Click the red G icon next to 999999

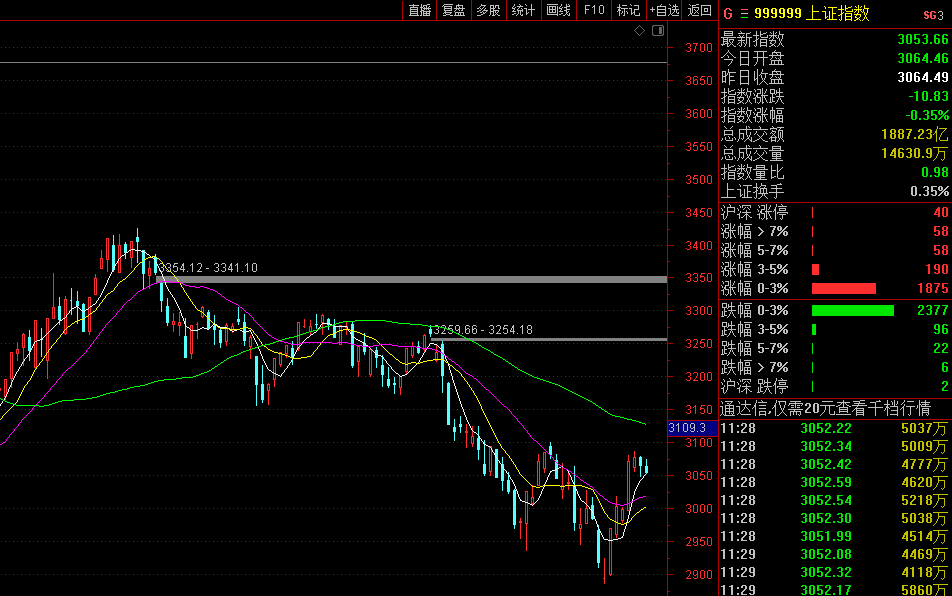(727, 14)
